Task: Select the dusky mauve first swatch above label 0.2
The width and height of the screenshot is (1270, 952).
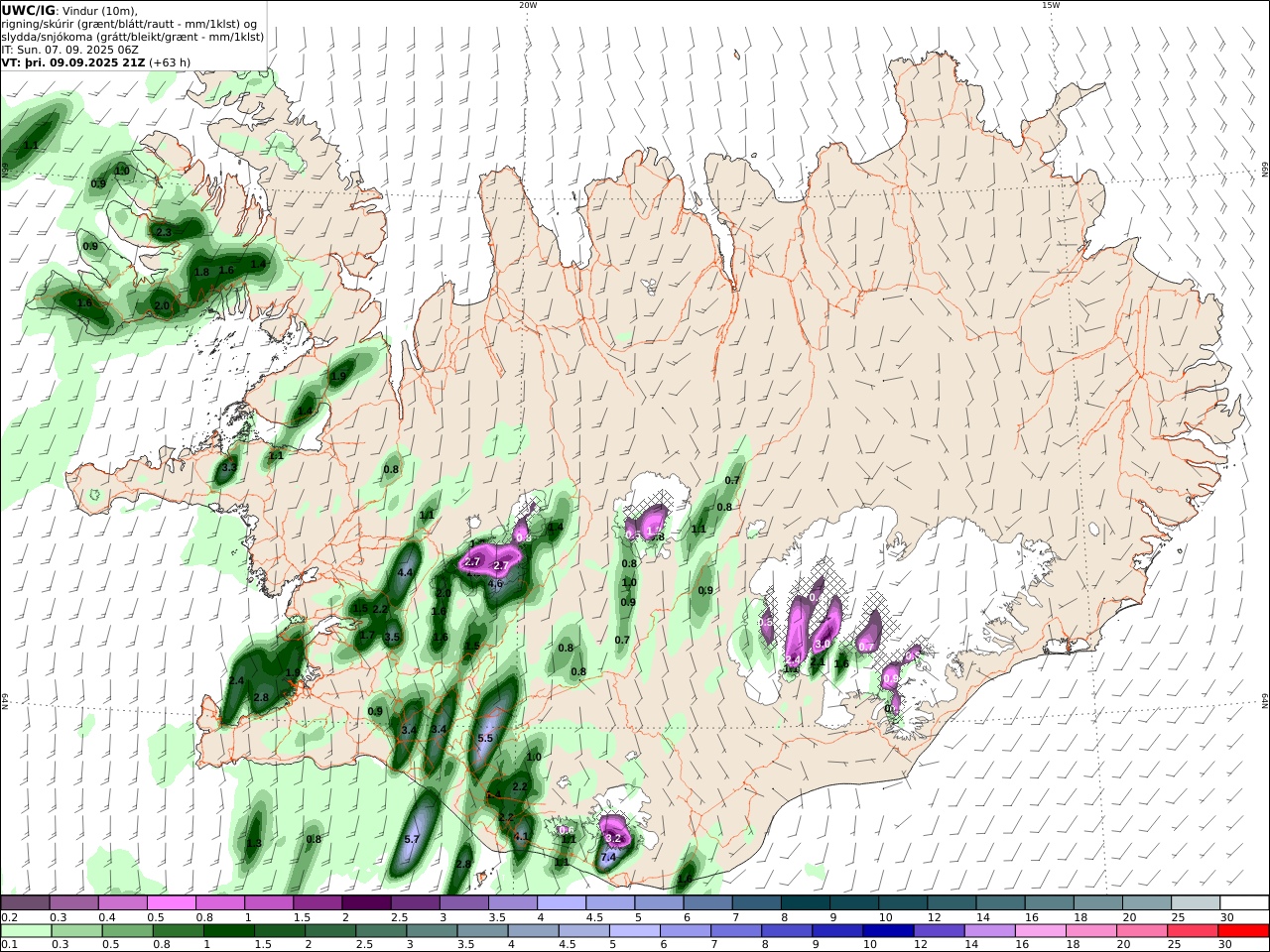Action: [26, 903]
